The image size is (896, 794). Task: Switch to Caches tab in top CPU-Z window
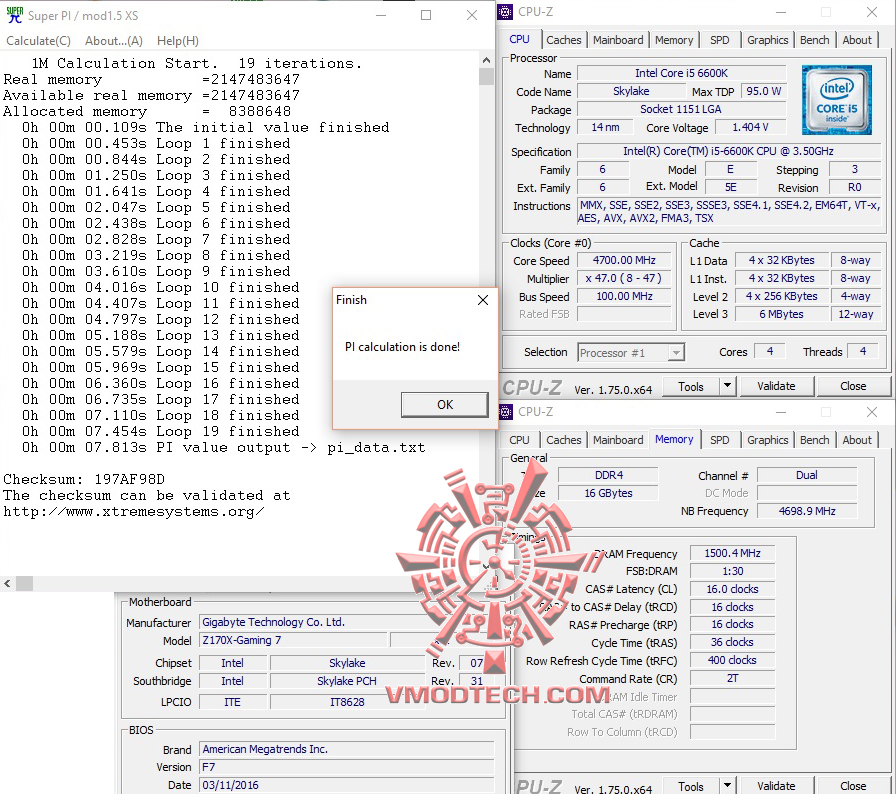563,40
